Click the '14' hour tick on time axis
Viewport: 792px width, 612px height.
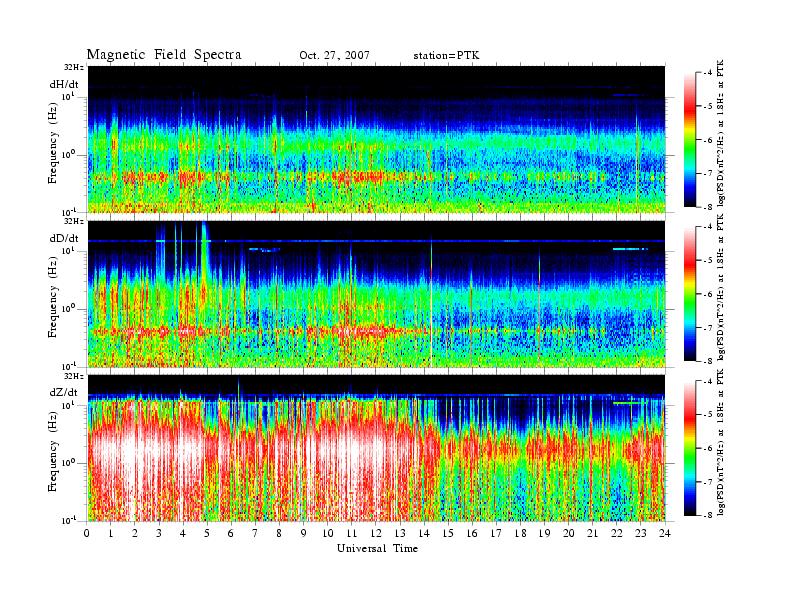pyautogui.click(x=424, y=534)
